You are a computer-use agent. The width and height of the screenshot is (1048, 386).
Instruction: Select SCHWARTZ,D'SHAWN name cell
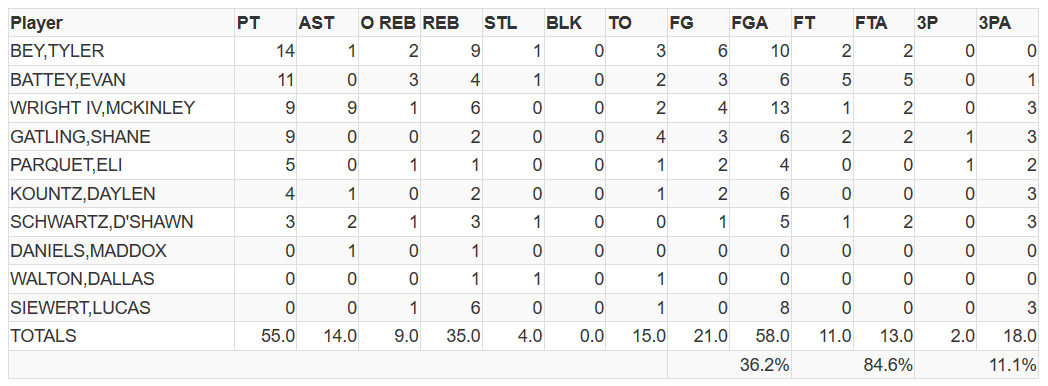point(121,222)
